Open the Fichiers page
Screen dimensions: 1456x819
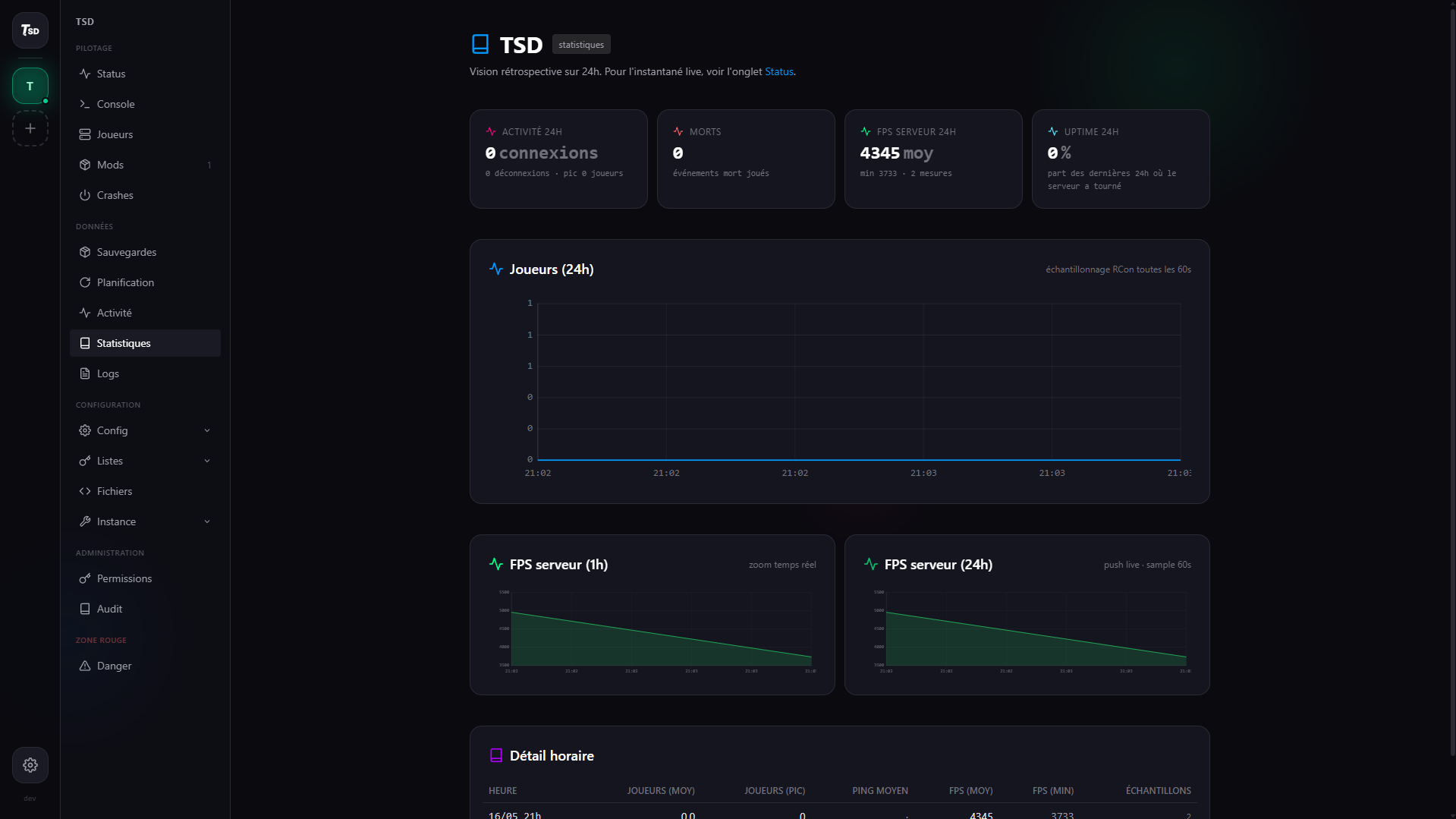coord(145,491)
